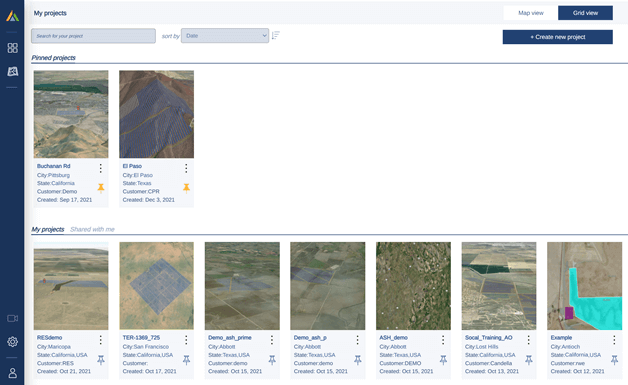
Task: Click the Demo_ash_prime project title
Action: pyautogui.click(x=230, y=338)
